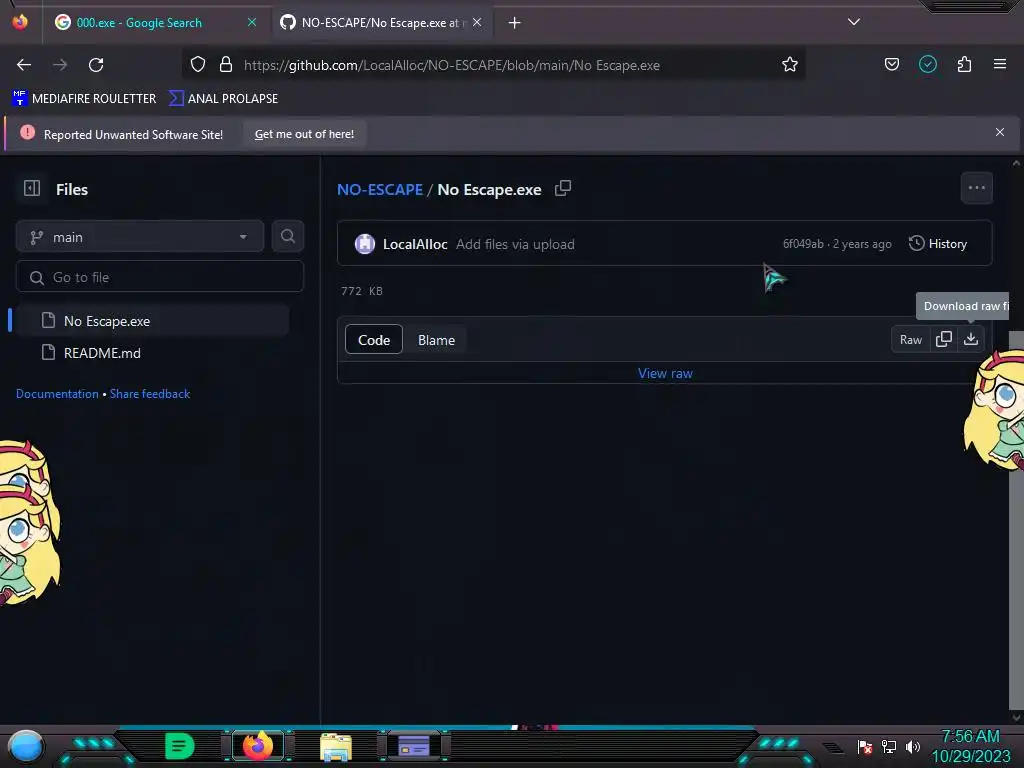
Task: Click the 772 KB file size text
Action: coord(362,291)
